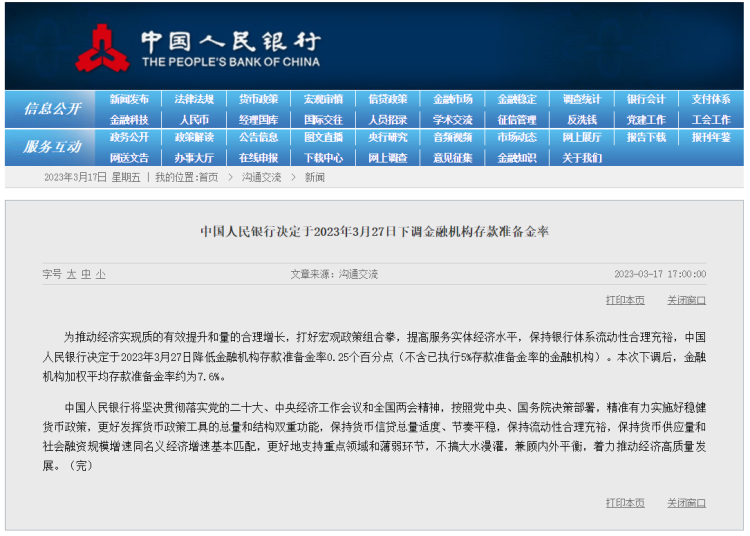Go to 金融科技 fintech section
This screenshot has width=750, height=536.
click(x=129, y=120)
